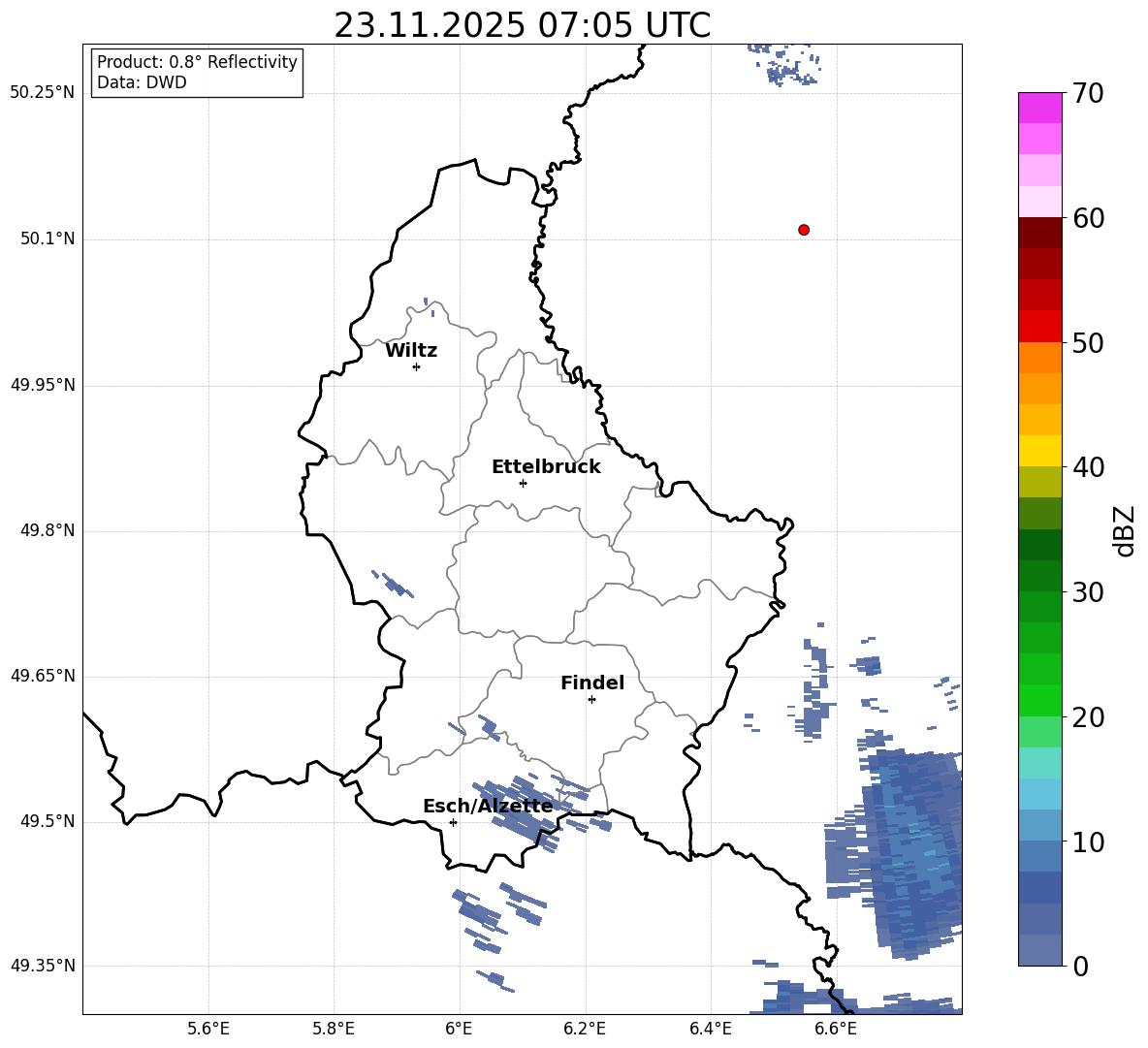
Task: Click the bright green colorbar segment above 20
Action: [x=1039, y=700]
